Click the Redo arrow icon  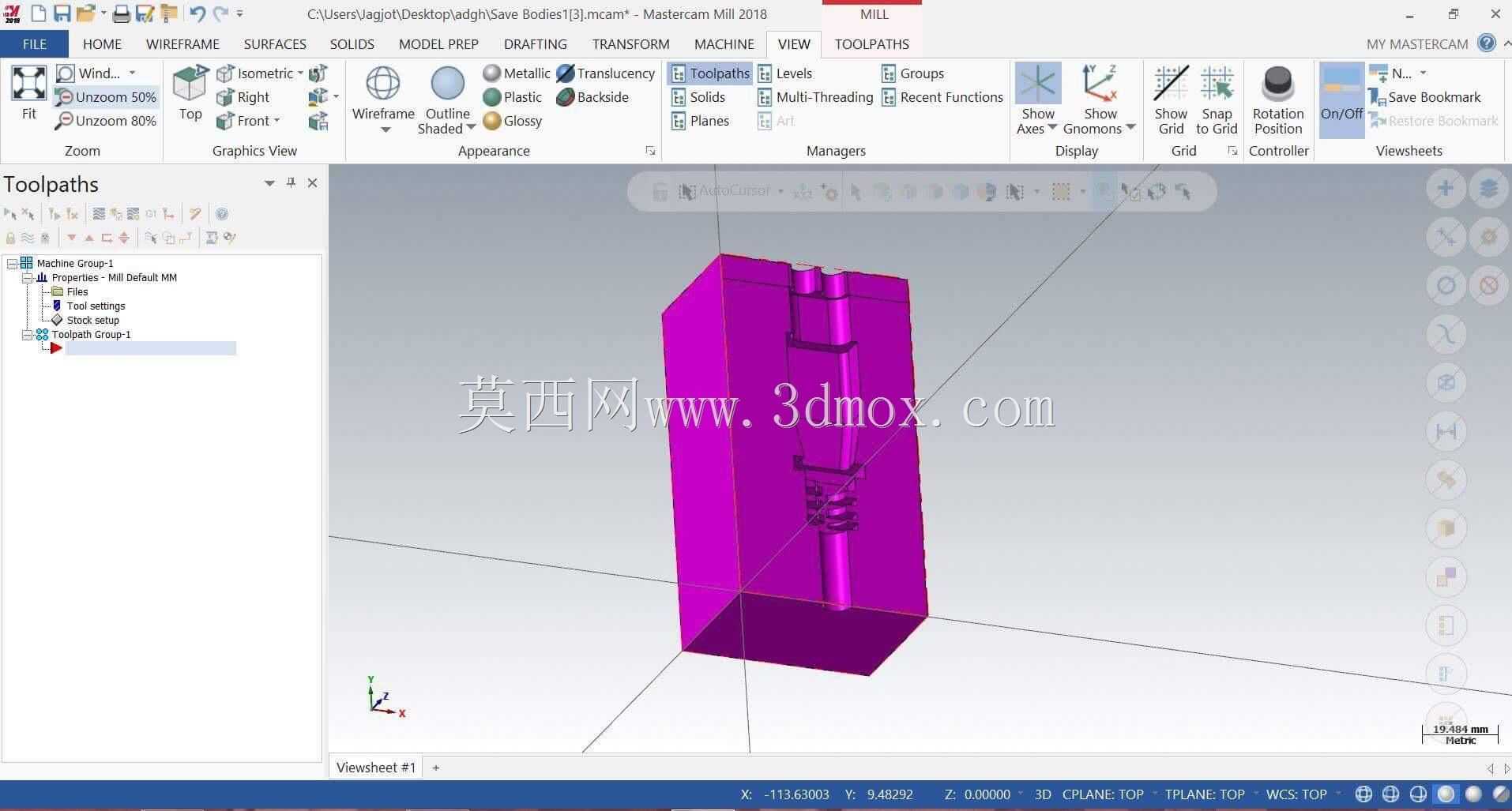(x=220, y=13)
